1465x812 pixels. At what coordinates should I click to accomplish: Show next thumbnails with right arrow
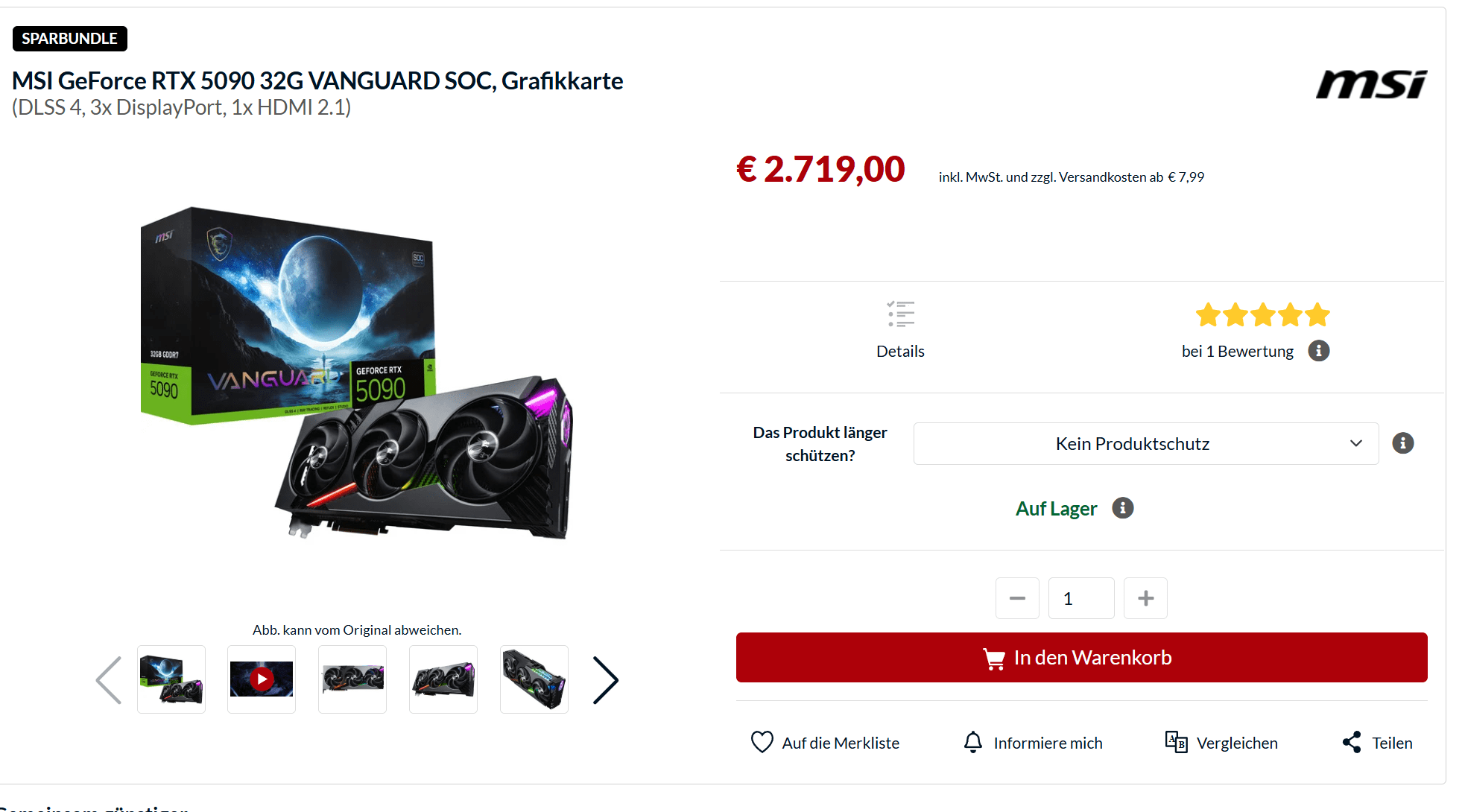pyautogui.click(x=606, y=680)
